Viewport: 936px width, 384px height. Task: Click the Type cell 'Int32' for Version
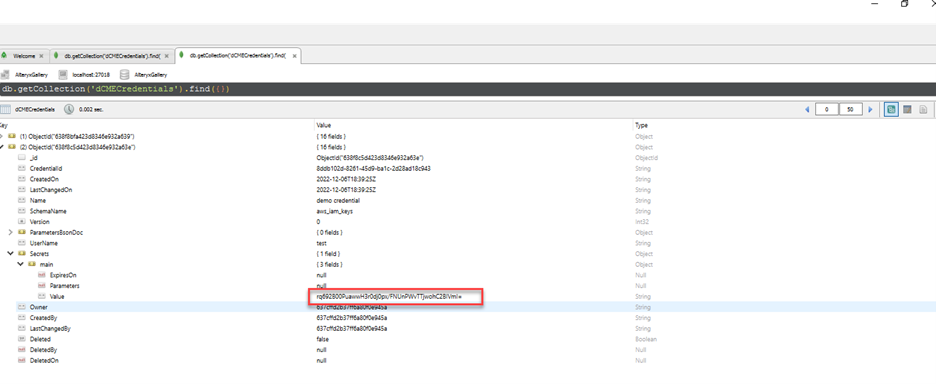point(641,222)
